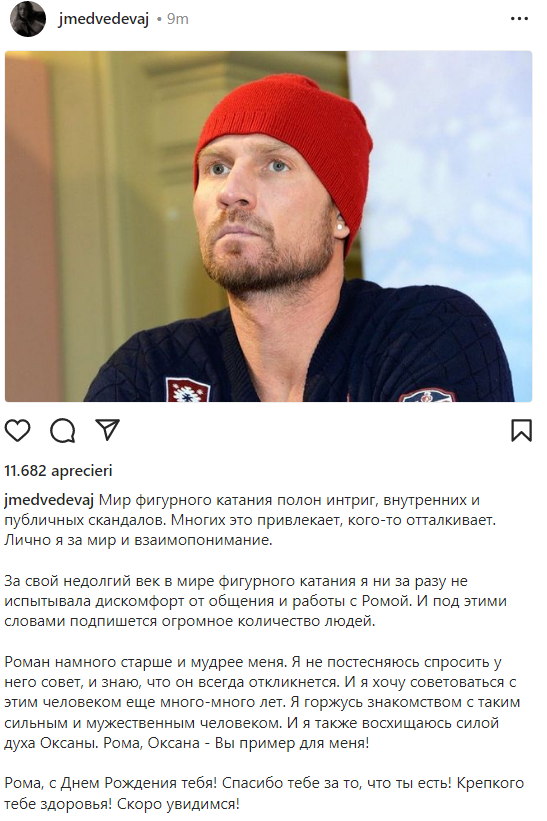Open comments via the speech bubble icon
The width and height of the screenshot is (547, 821).
click(63, 430)
